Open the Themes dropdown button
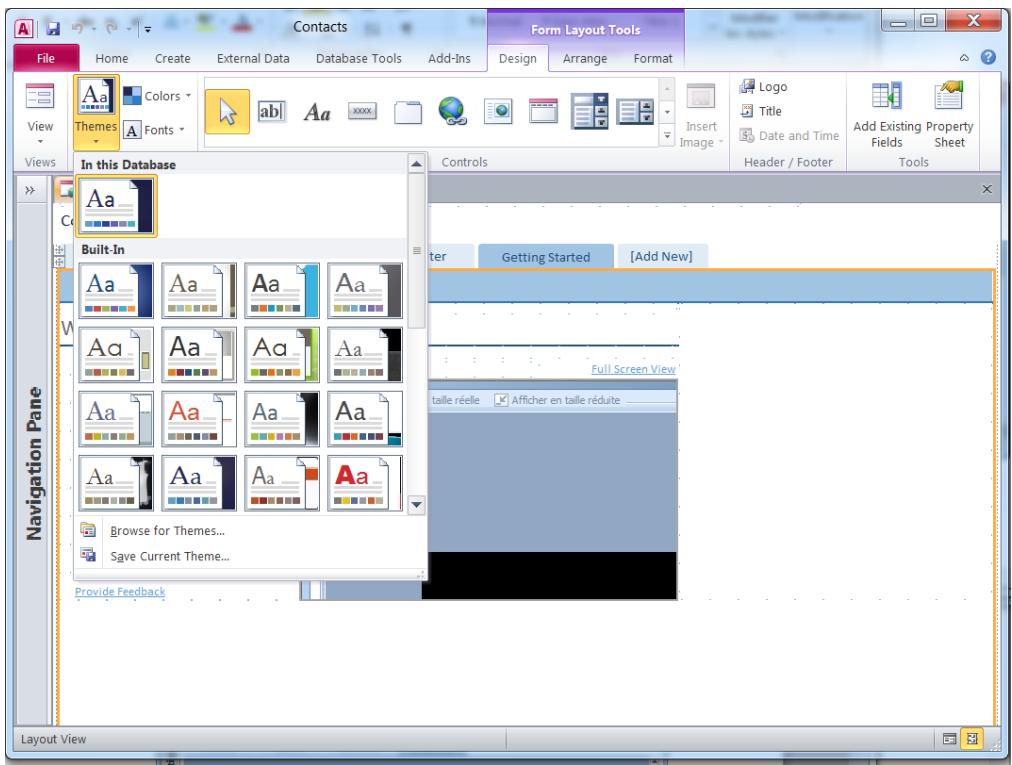 click(x=96, y=112)
